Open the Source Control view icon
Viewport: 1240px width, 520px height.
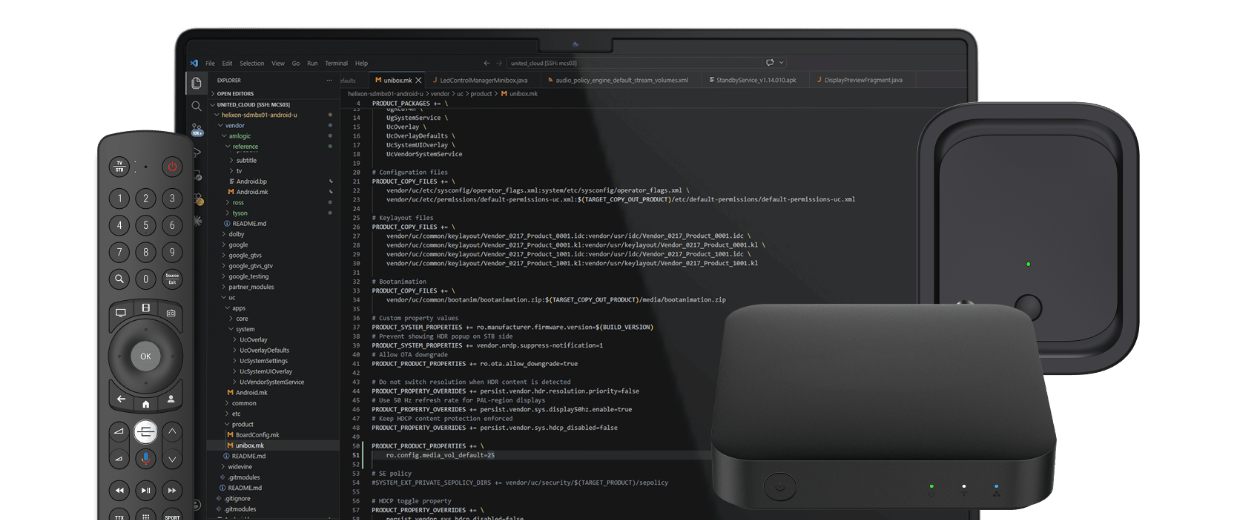(x=196, y=129)
